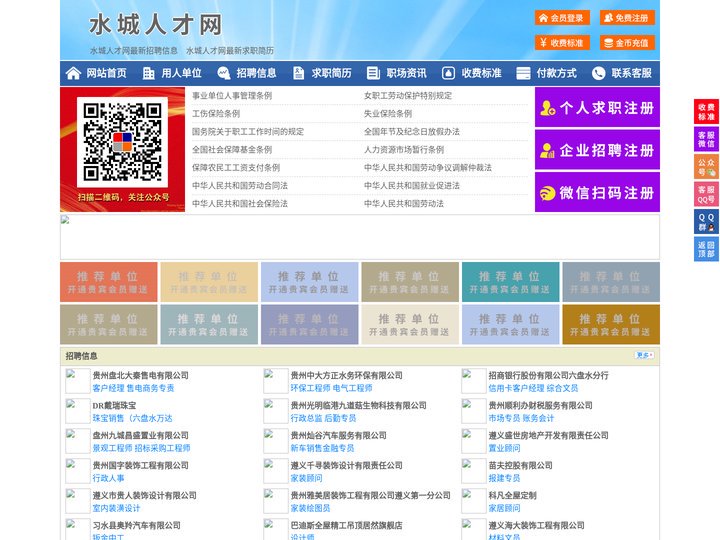
Task: Open 客服QQ号 in floating sidebar
Action: click(x=706, y=194)
